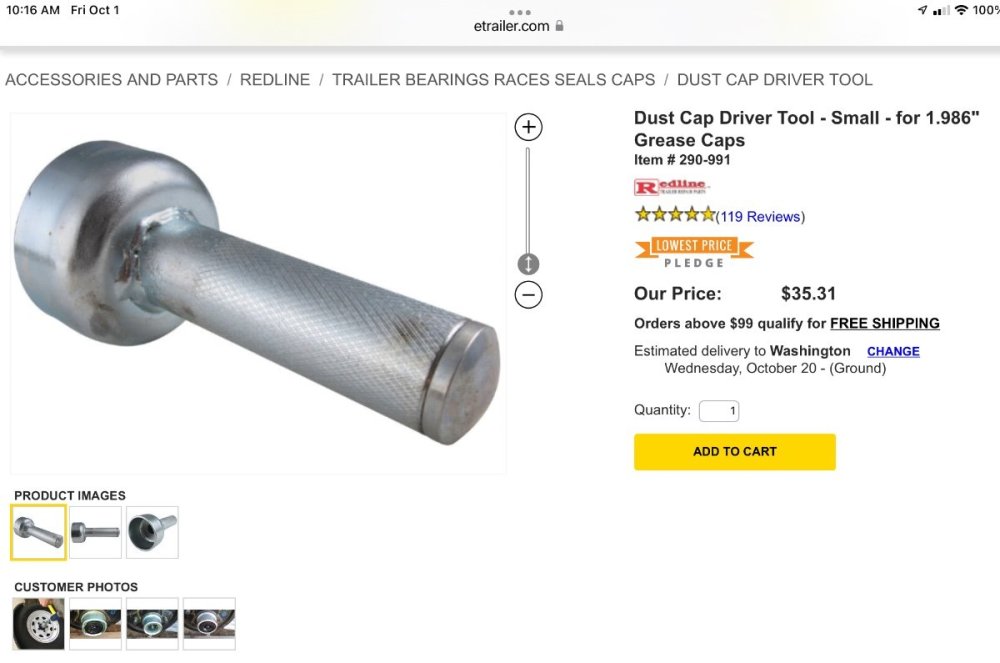Image resolution: width=1000 pixels, height=663 pixels.
Task: Tap the lock icon beside etrailer.com
Action: 559,26
